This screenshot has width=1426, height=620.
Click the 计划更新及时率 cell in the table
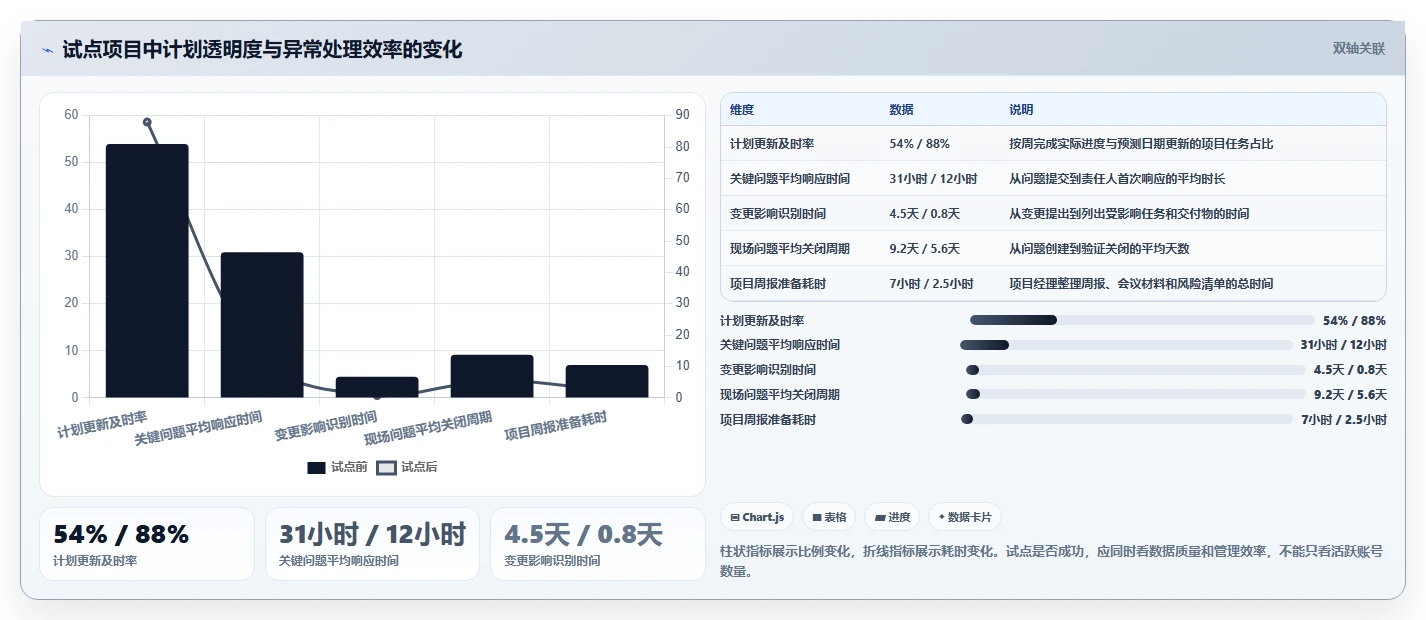click(x=772, y=144)
